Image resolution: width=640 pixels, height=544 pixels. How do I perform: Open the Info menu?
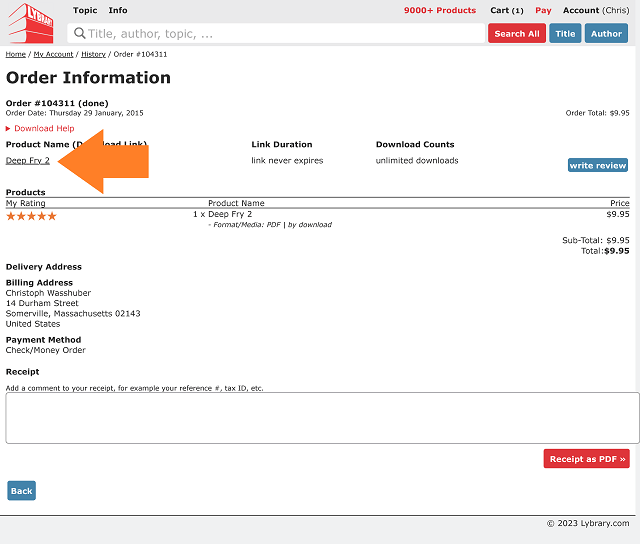pyautogui.click(x=118, y=10)
